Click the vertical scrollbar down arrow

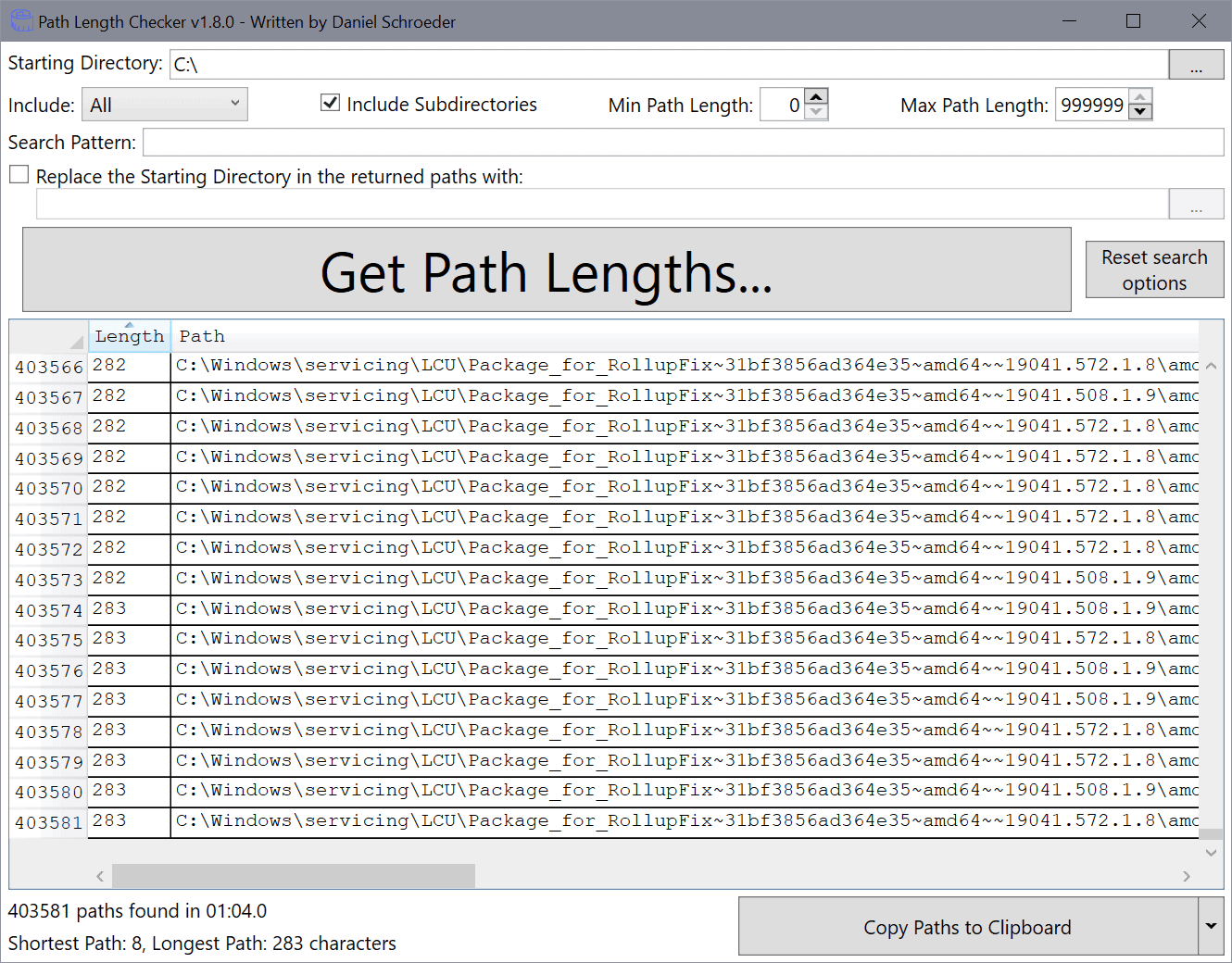pyautogui.click(x=1212, y=853)
